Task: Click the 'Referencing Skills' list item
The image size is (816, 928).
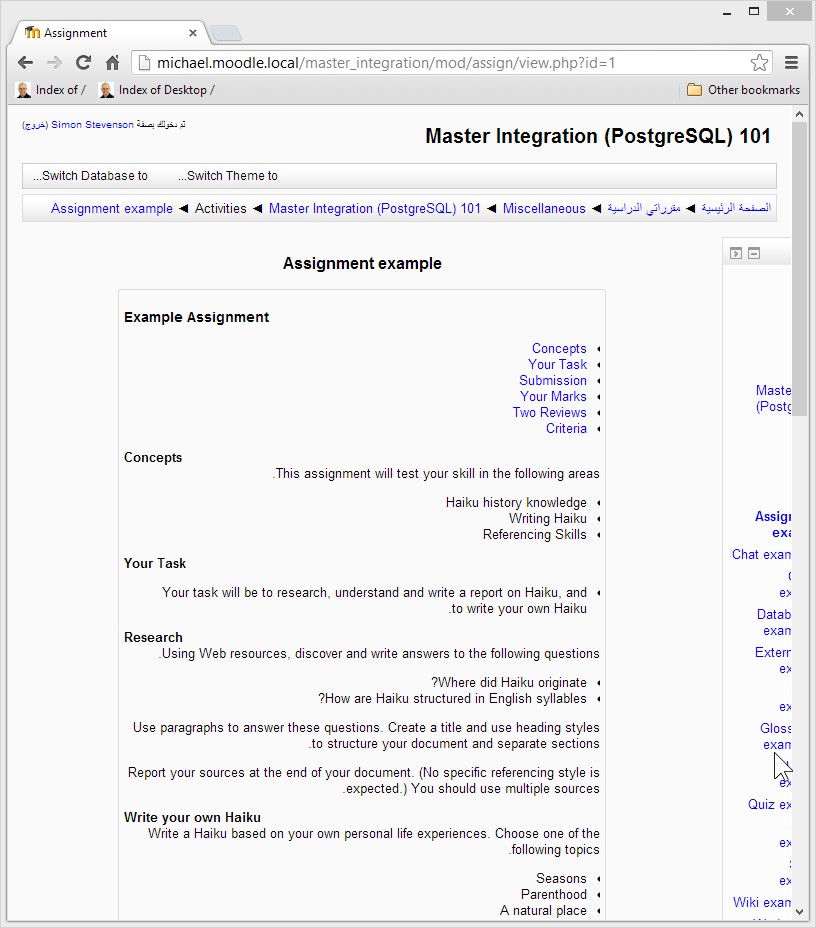Action: pyautogui.click(x=534, y=534)
